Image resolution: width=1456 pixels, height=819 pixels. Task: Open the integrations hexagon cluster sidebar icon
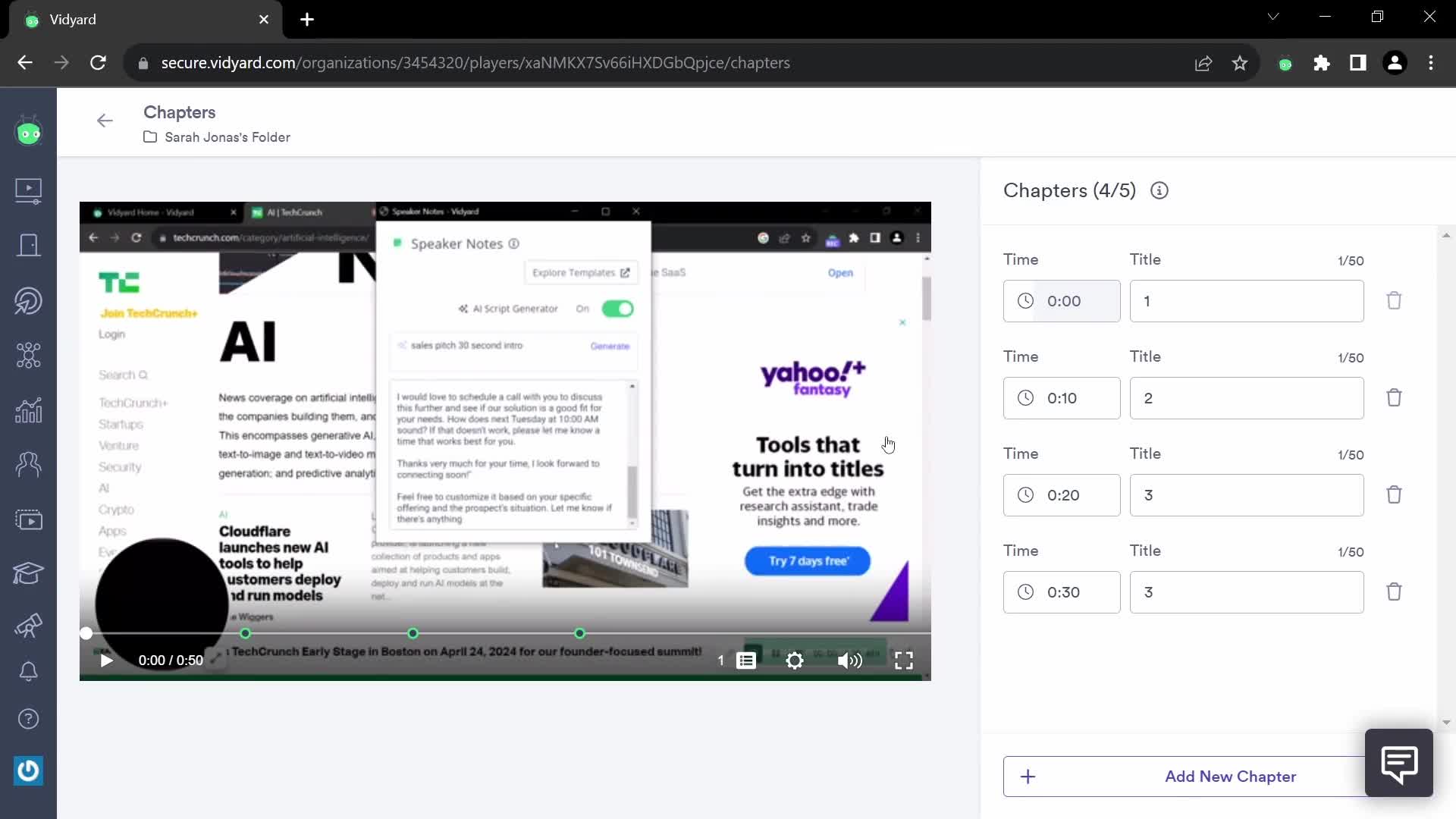click(x=28, y=355)
